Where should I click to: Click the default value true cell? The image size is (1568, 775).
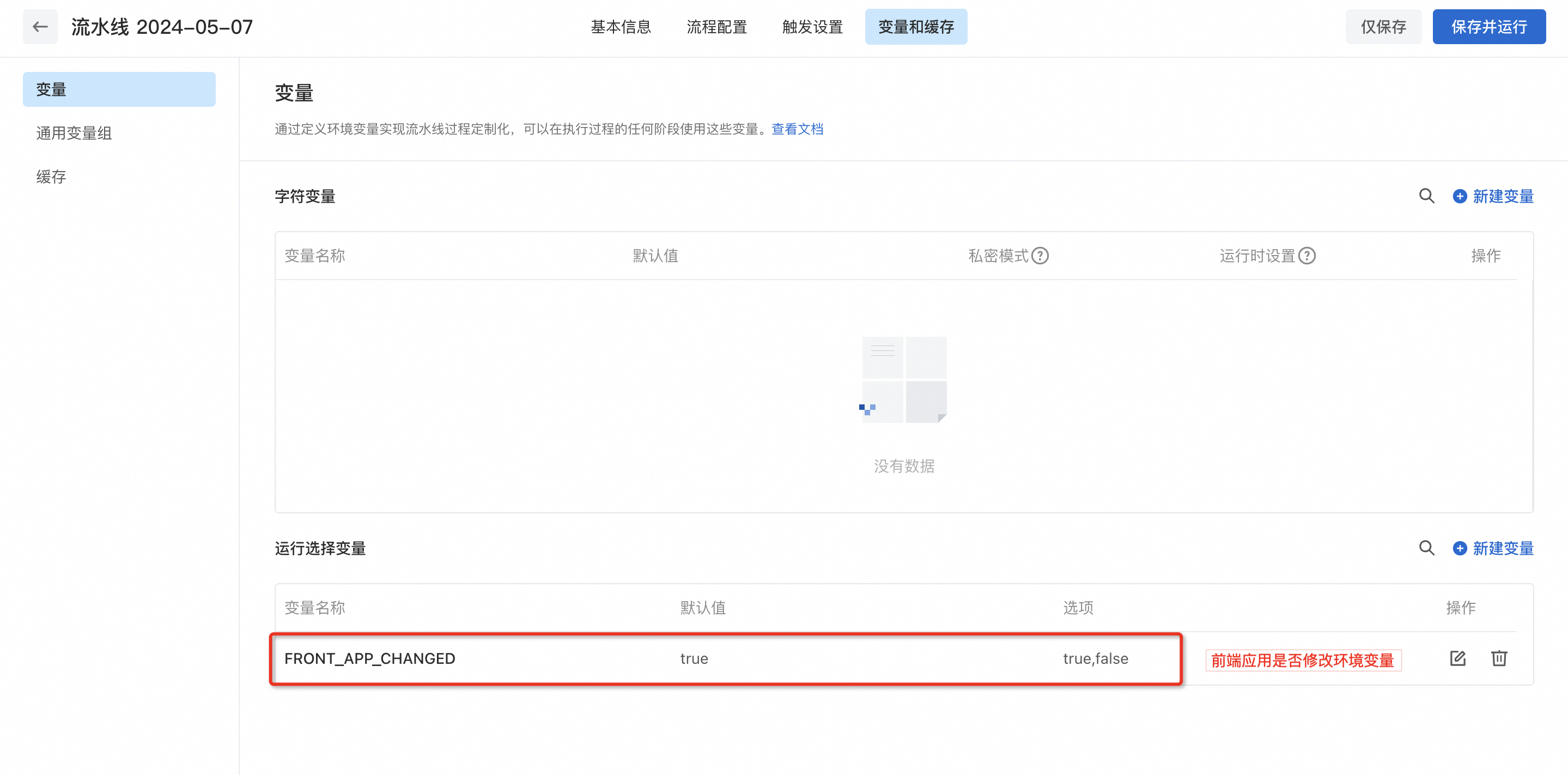tap(694, 658)
